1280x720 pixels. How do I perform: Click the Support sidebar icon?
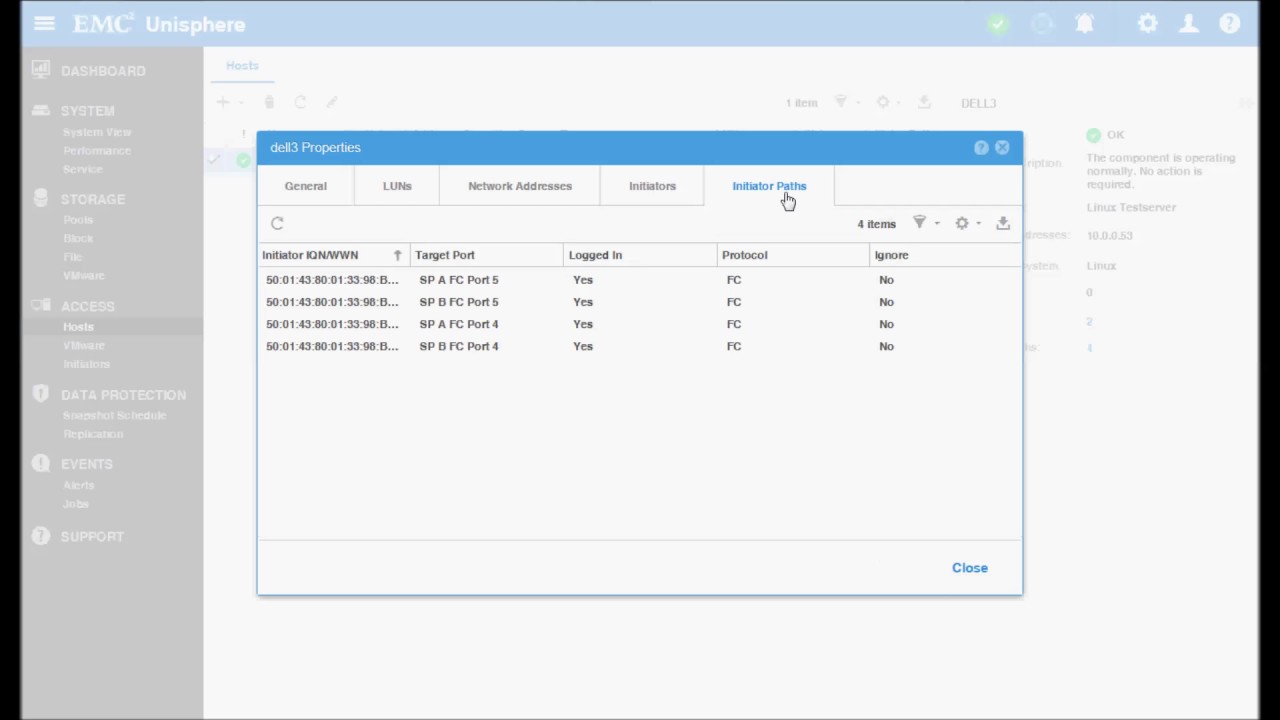[x=40, y=536]
